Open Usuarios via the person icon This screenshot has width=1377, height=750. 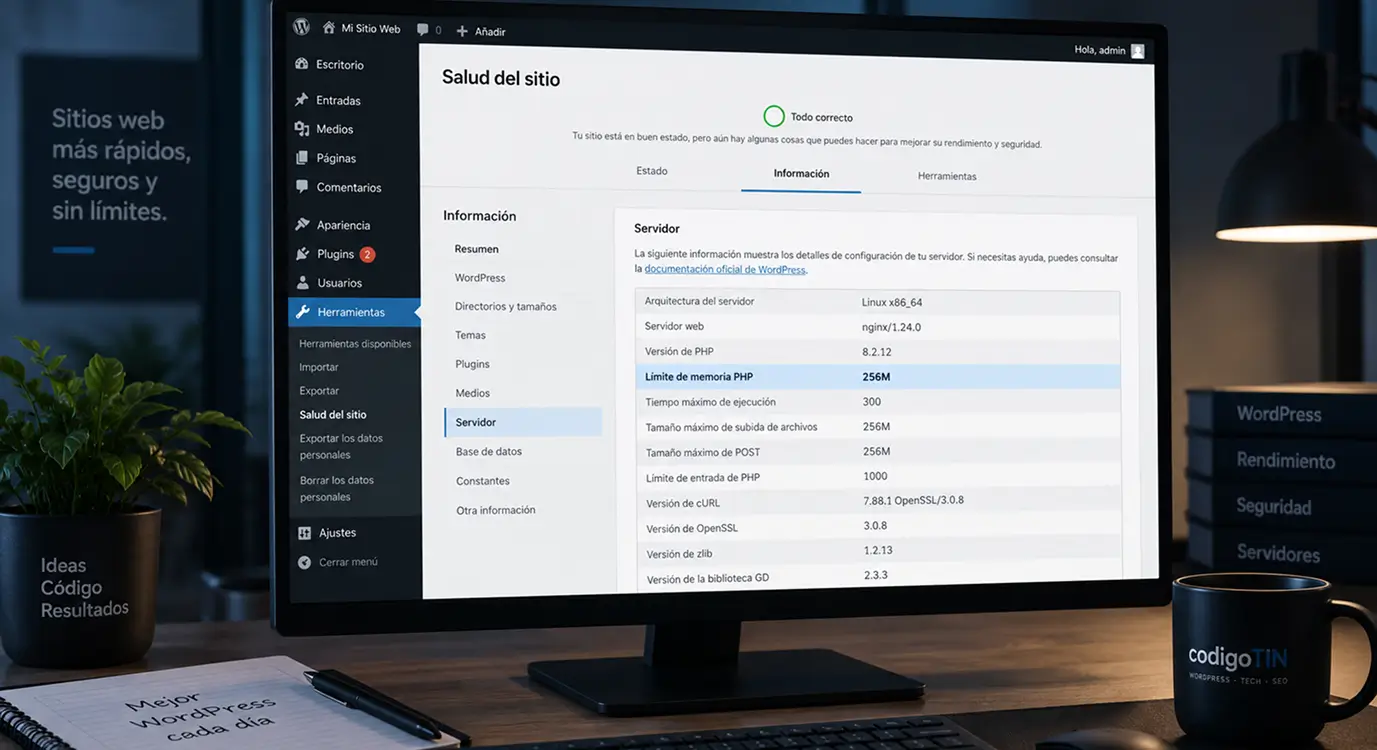coord(303,283)
